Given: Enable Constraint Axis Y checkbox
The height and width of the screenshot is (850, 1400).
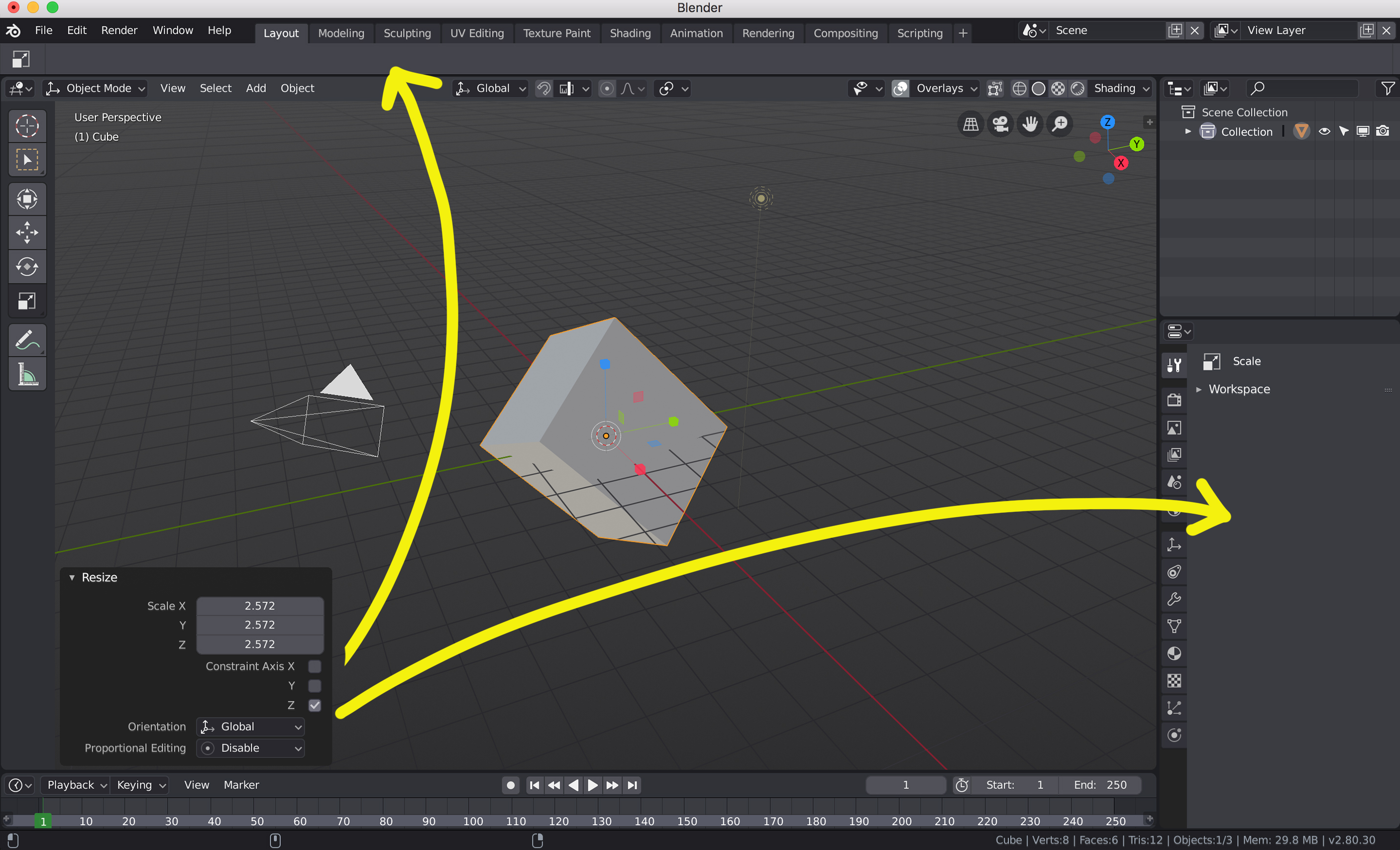Looking at the screenshot, I should click(x=314, y=686).
